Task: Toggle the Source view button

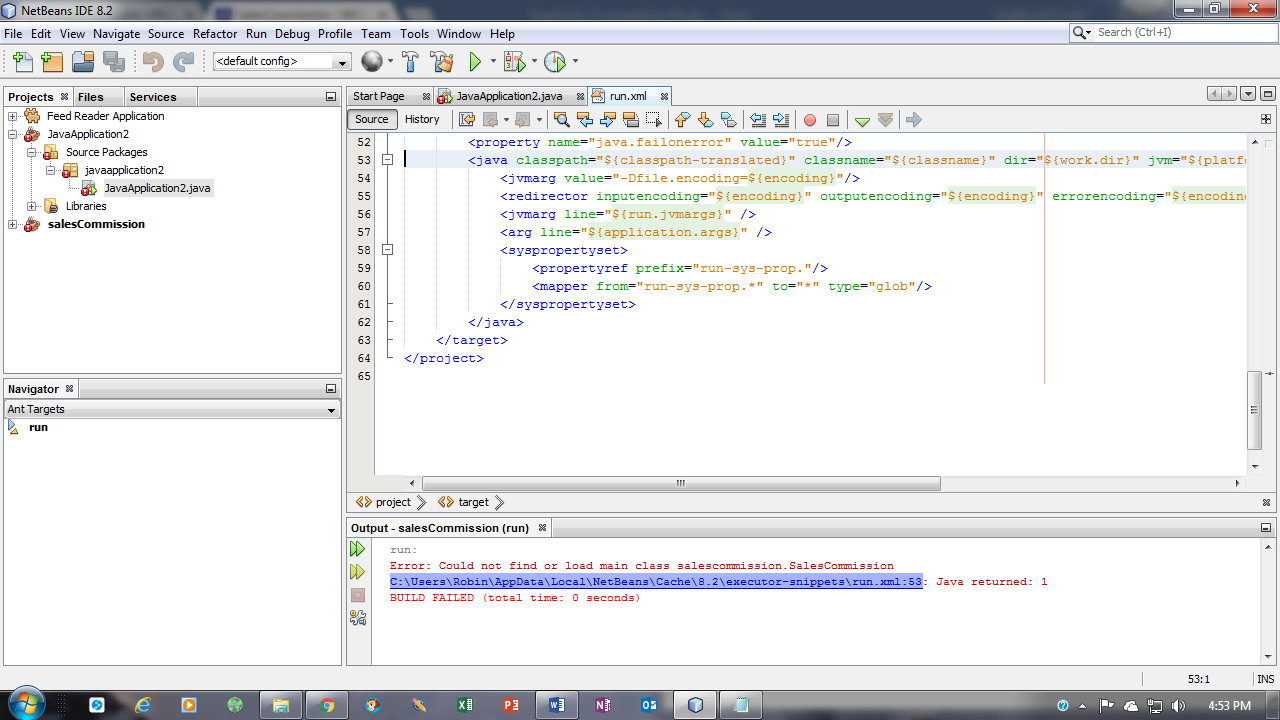Action: pos(372,119)
